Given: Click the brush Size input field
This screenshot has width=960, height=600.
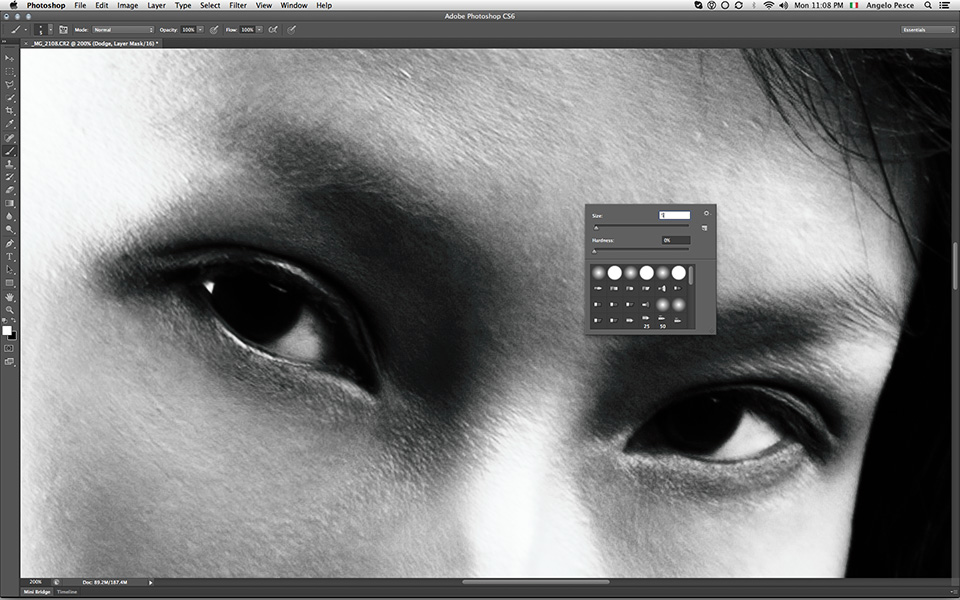Looking at the screenshot, I should [x=675, y=215].
